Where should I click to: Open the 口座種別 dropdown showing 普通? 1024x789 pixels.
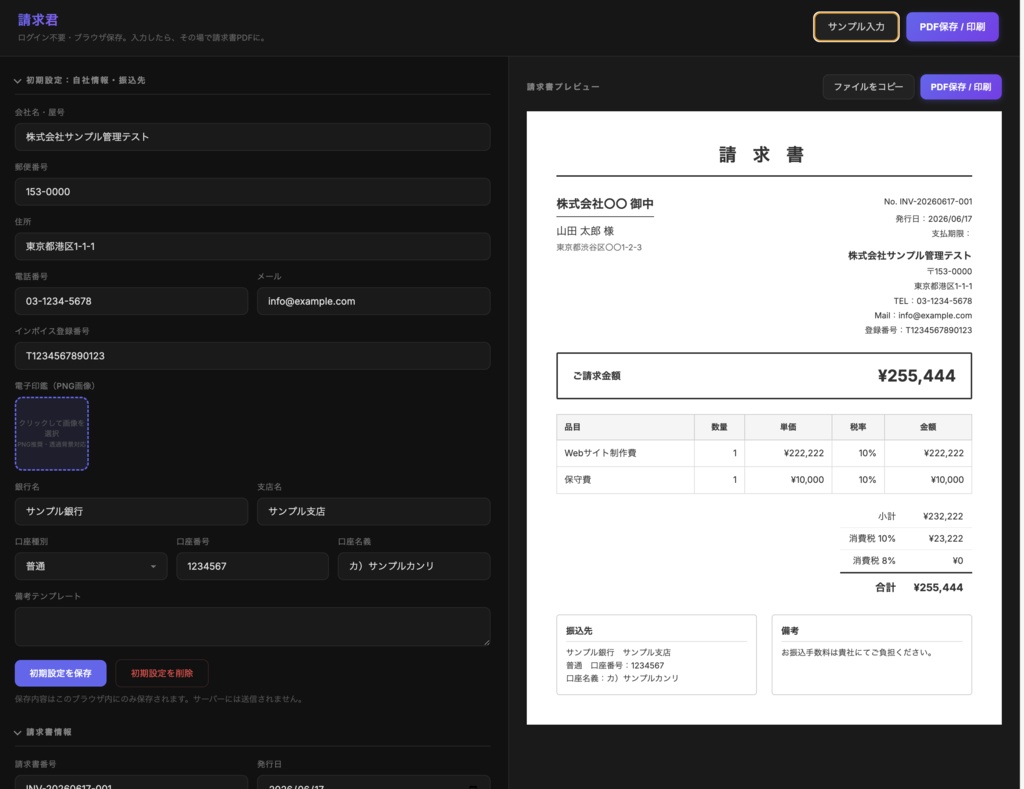91,566
